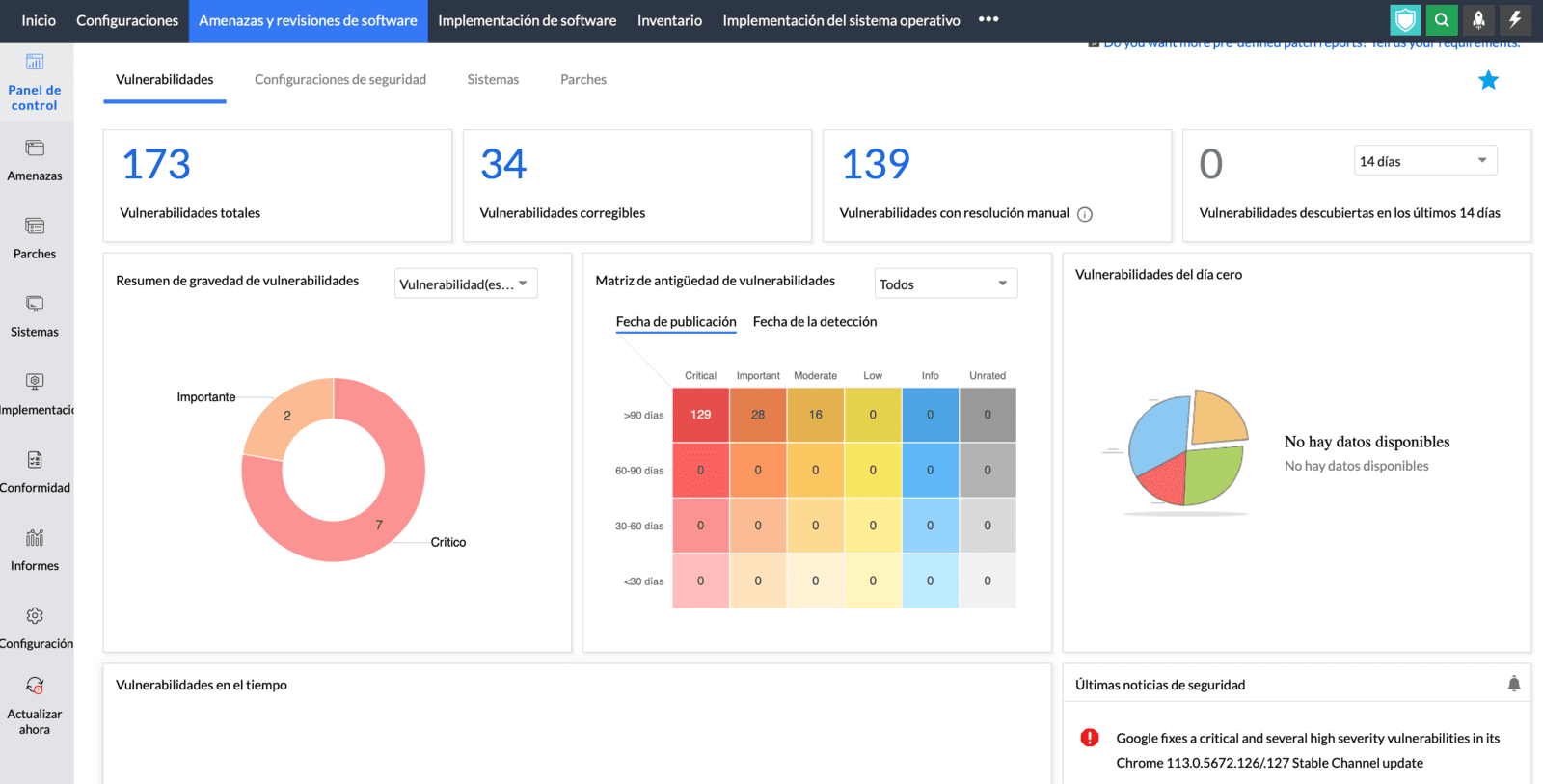Click the blue star favorite icon
1543x784 pixels.
(x=1489, y=80)
